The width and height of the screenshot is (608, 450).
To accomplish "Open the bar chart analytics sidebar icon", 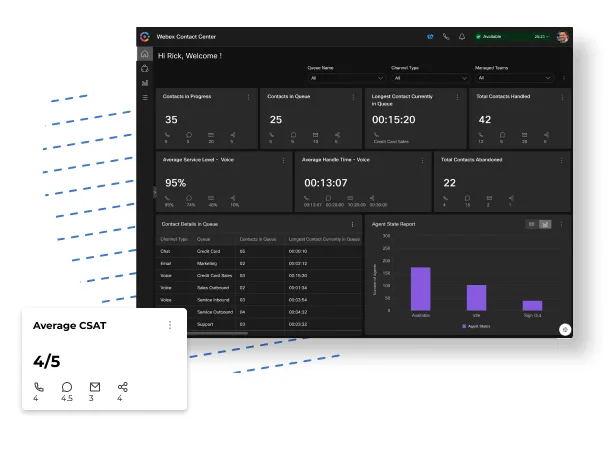I will click(145, 83).
